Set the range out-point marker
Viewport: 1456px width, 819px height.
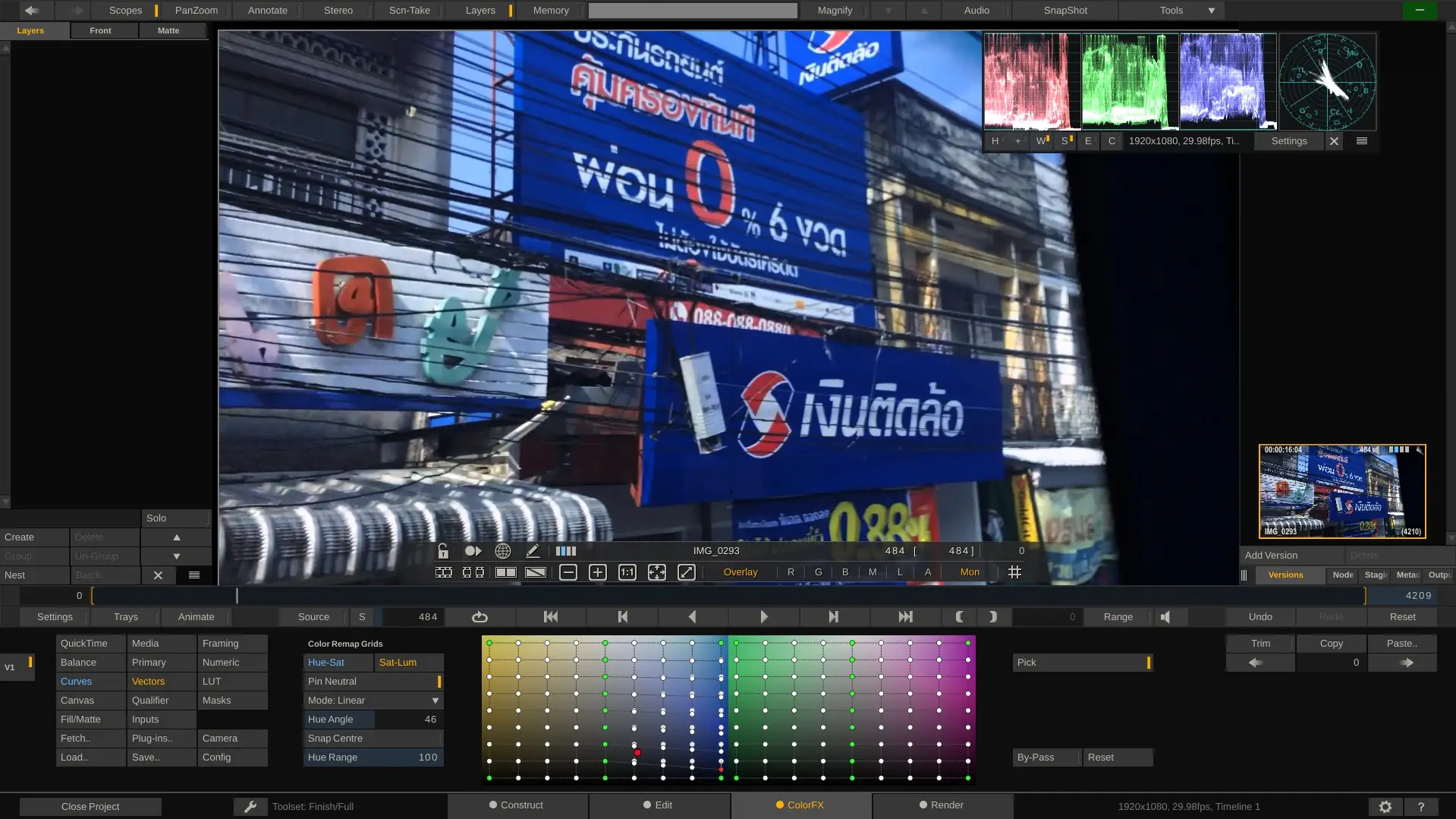pos(993,617)
